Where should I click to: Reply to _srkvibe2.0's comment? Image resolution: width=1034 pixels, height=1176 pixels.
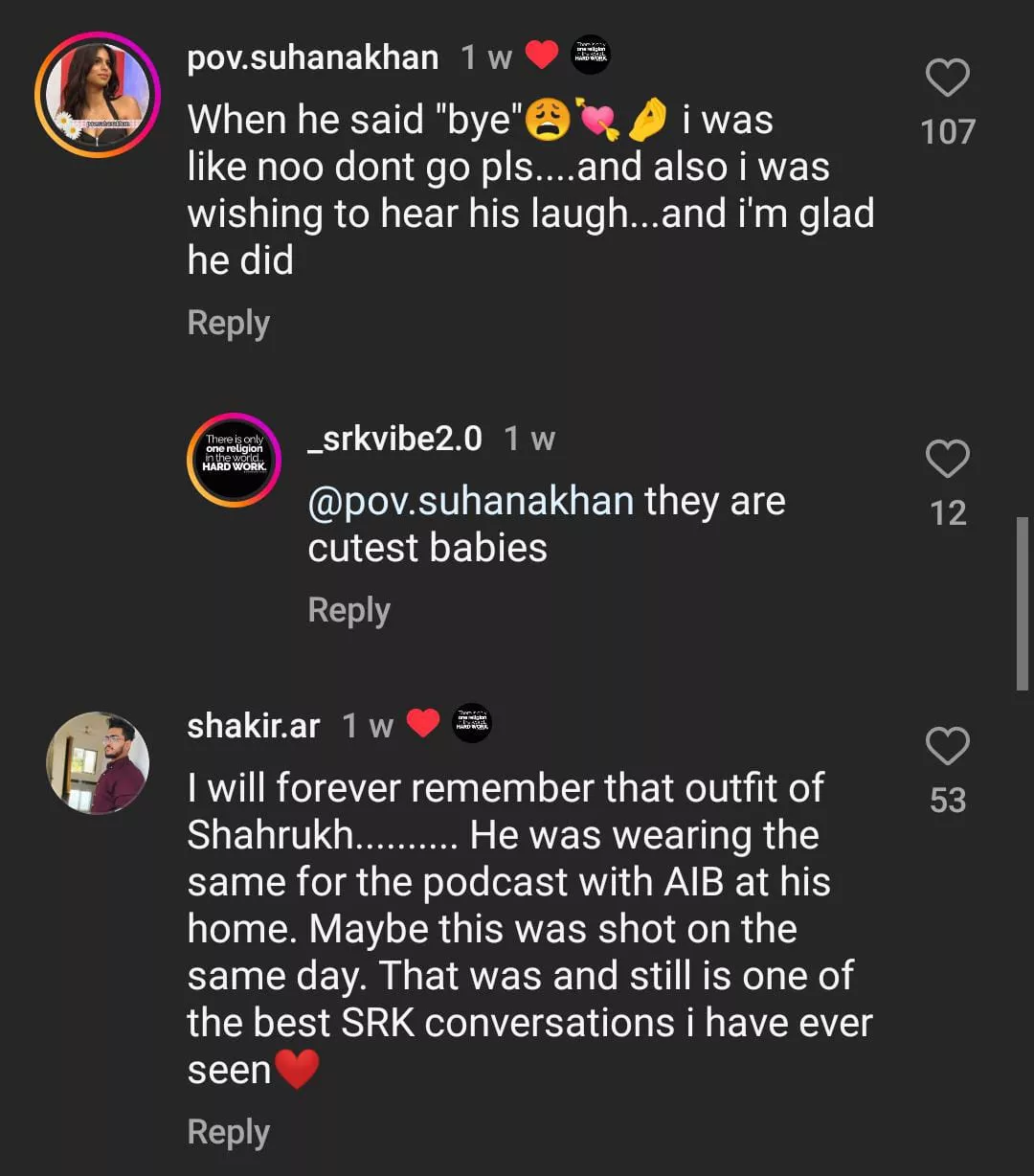(x=349, y=610)
